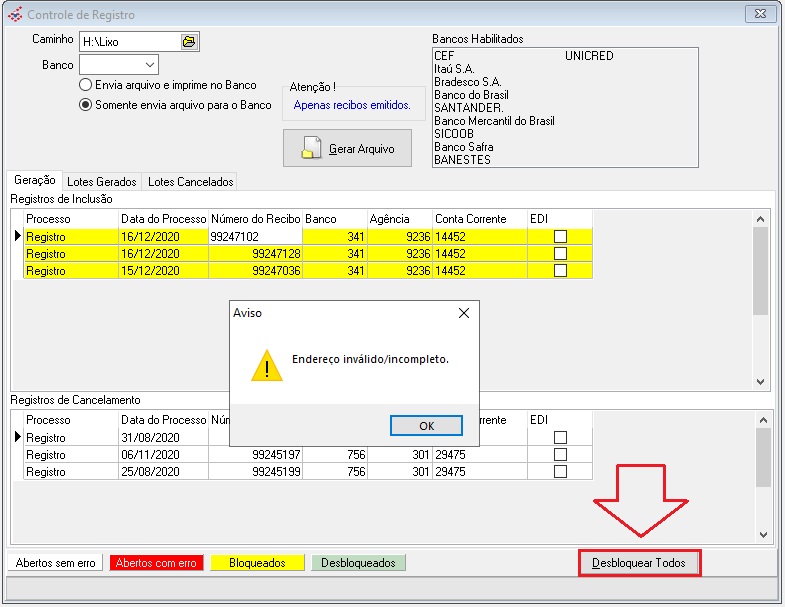Switch to the Lotes Gerados tab
Viewport: 785px width, 607px height.
(x=101, y=182)
